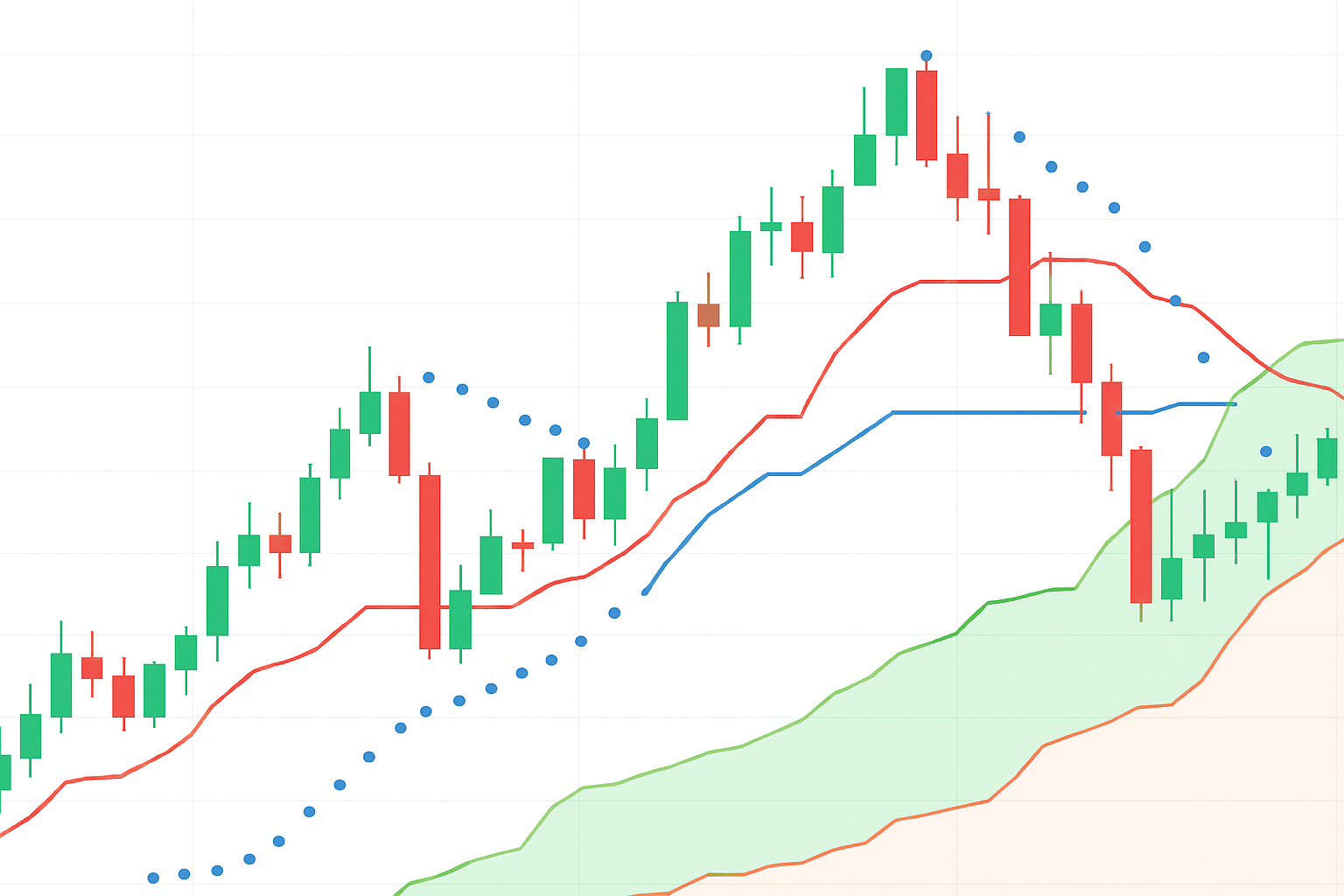Screen dimensions: 1344x896
Task: Click the brownish-orange candle in the uptrend
Action: click(709, 315)
